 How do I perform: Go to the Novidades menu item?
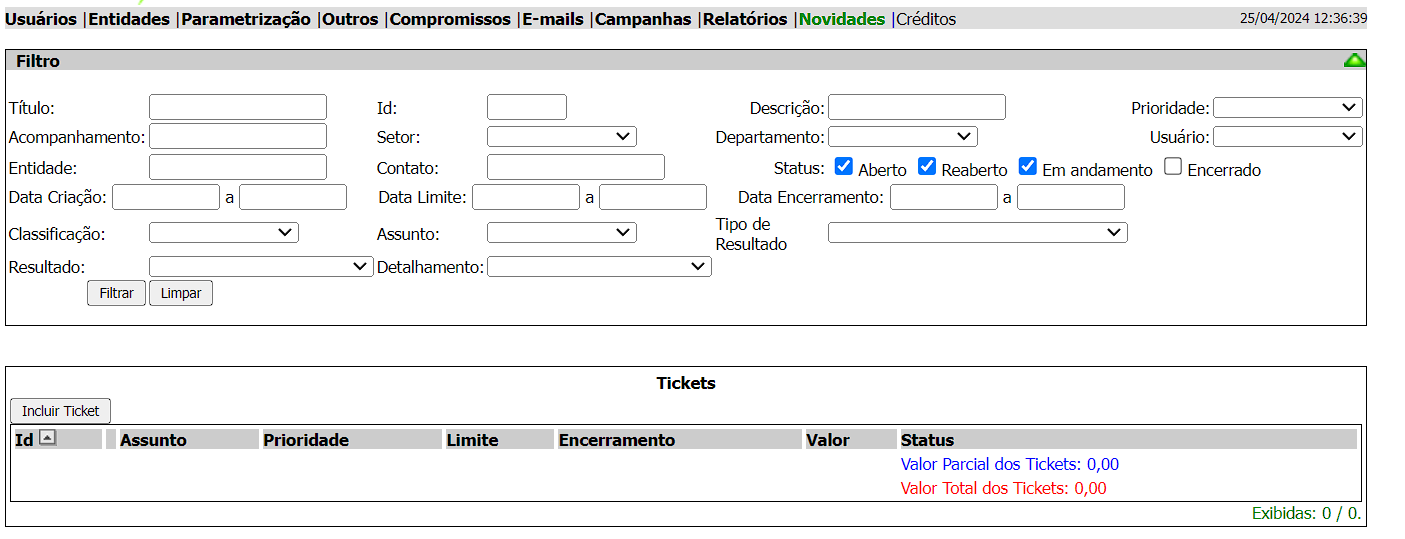point(842,19)
